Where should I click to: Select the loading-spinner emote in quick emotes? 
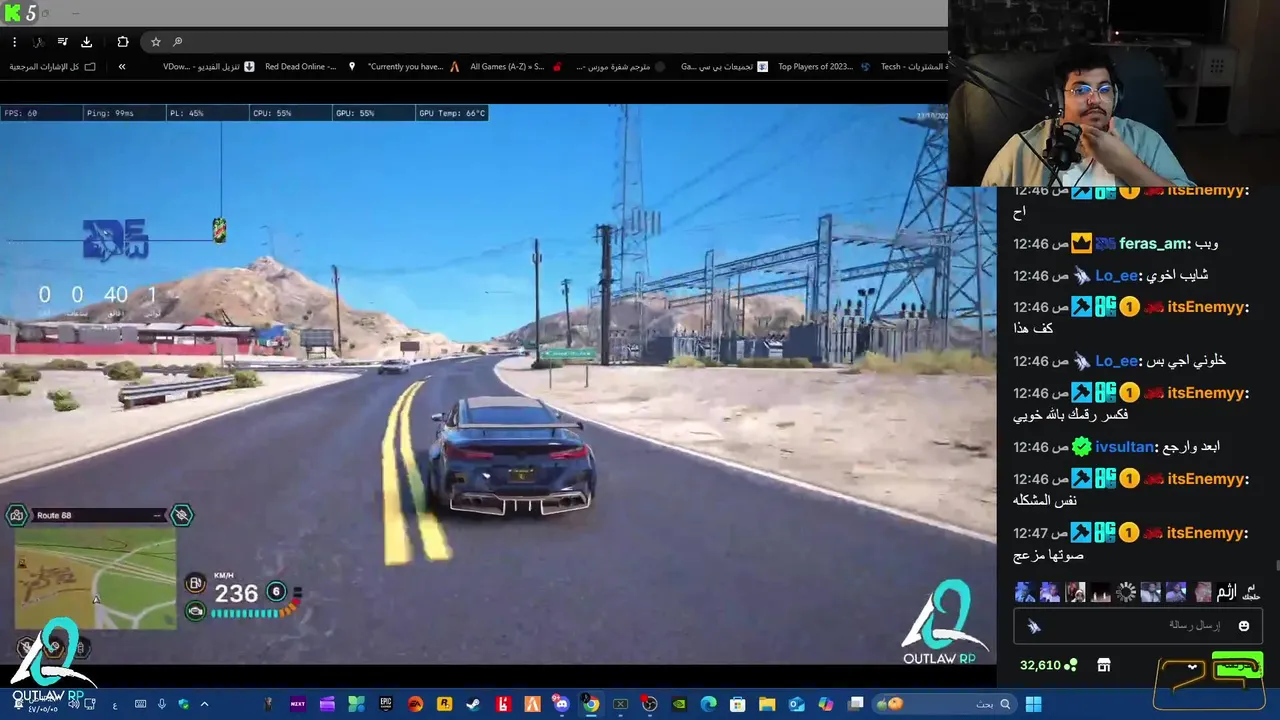coord(1126,592)
